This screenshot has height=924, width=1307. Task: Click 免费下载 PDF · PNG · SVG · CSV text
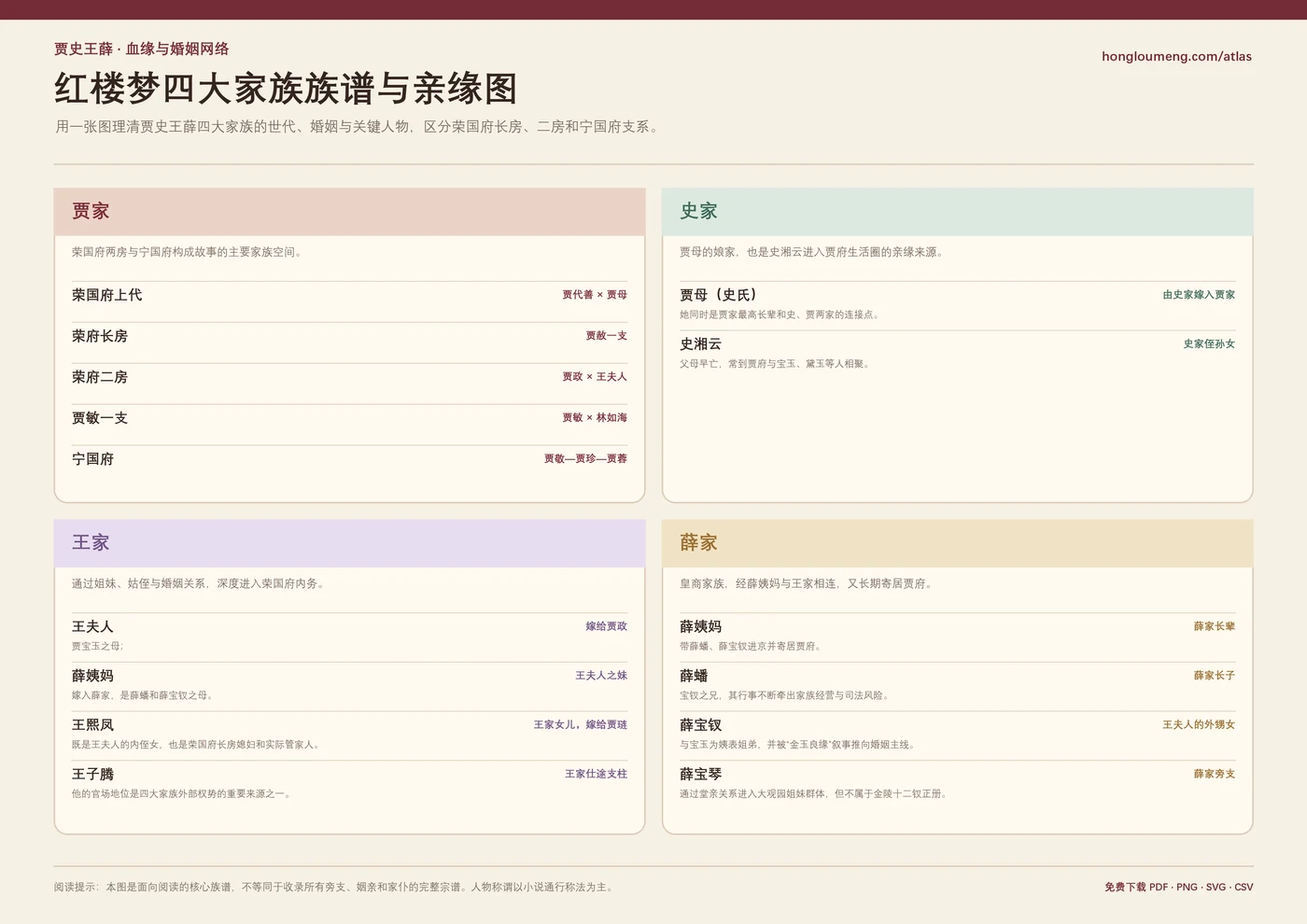pyautogui.click(x=1178, y=887)
